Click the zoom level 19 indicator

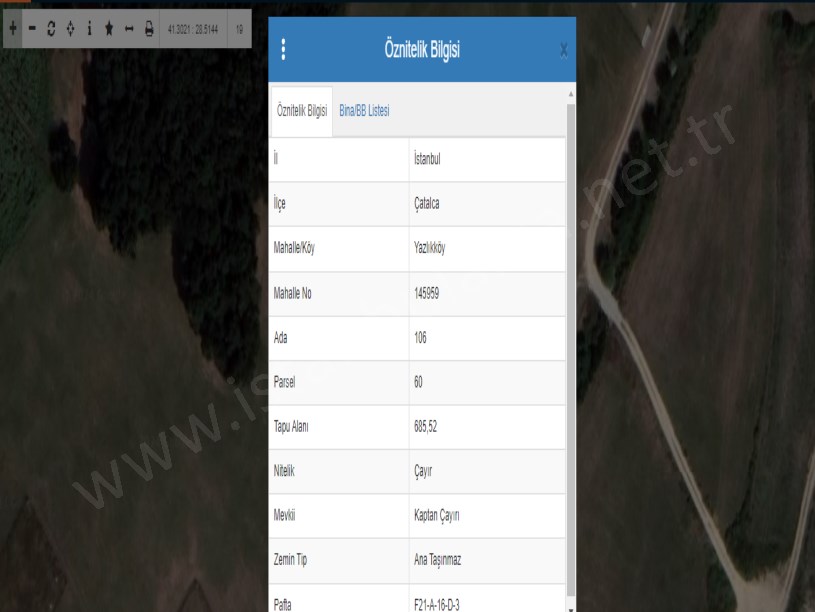click(x=239, y=30)
